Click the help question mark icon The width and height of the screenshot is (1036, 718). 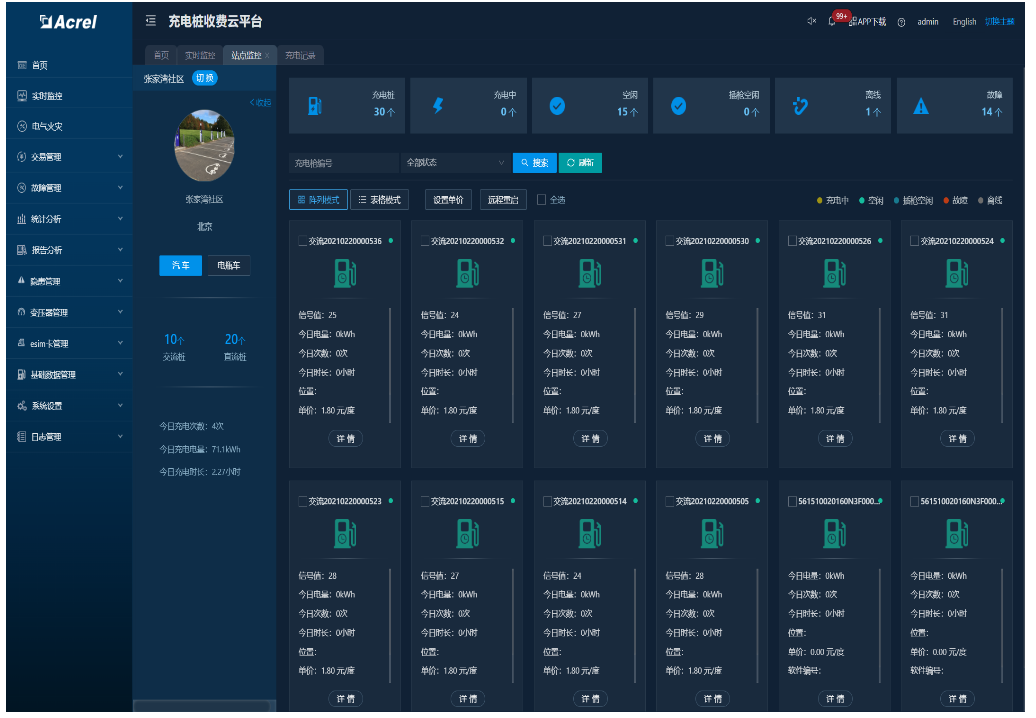pos(901,22)
